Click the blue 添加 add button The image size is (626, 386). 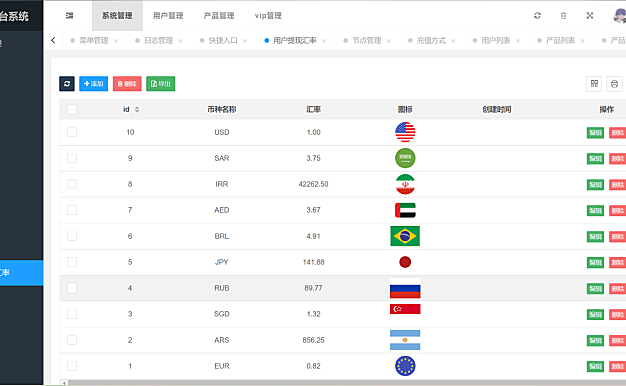[93, 84]
